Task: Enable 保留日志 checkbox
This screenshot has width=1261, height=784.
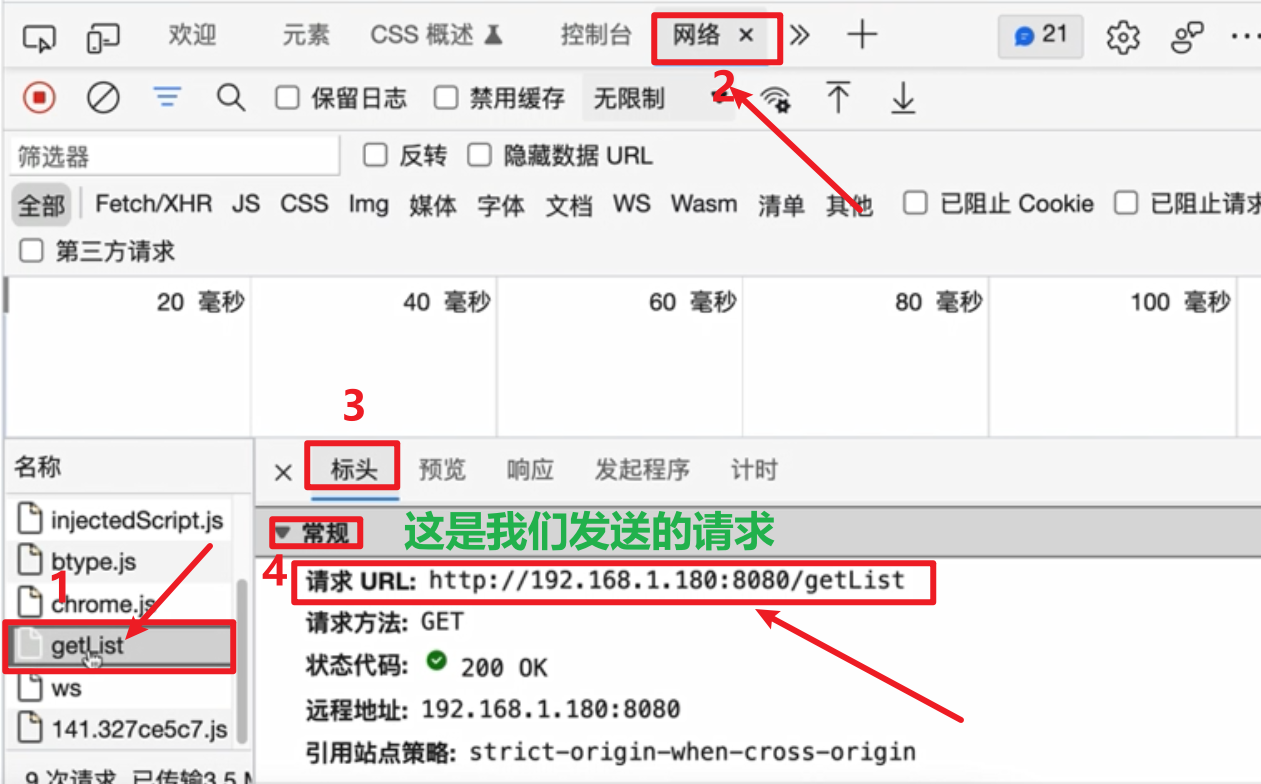Action: [x=288, y=98]
